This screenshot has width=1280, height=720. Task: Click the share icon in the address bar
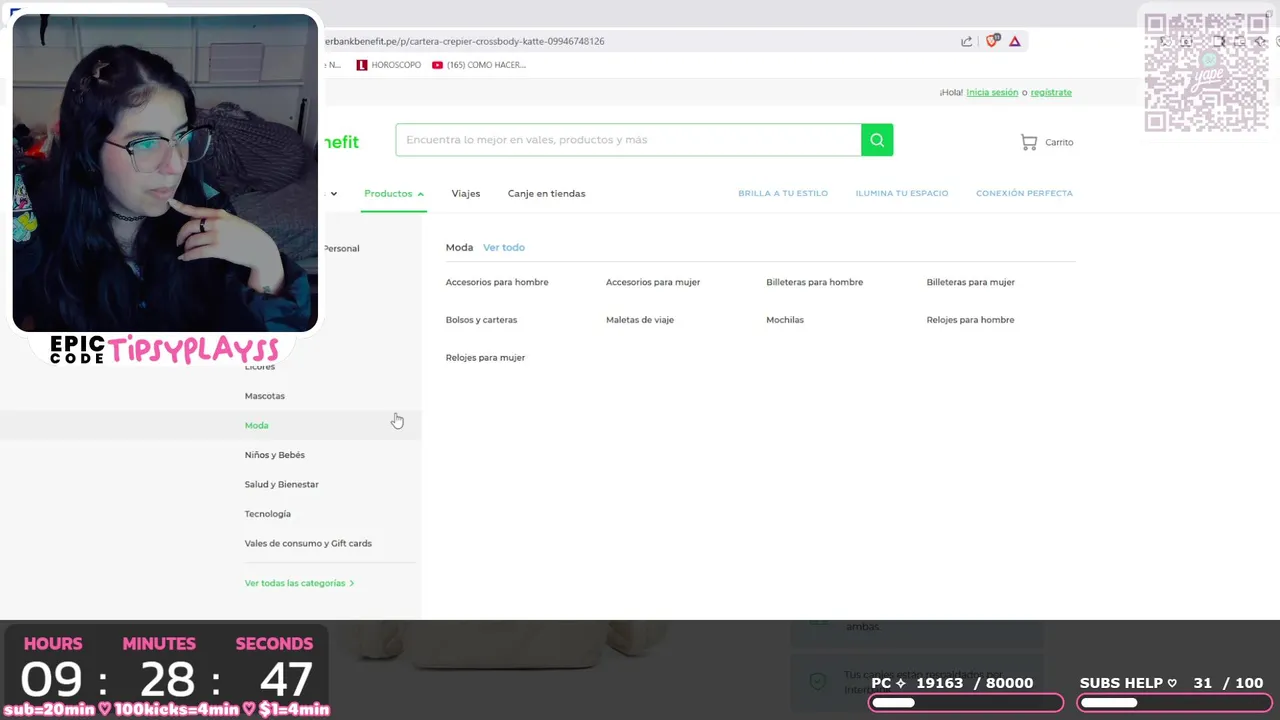967,41
